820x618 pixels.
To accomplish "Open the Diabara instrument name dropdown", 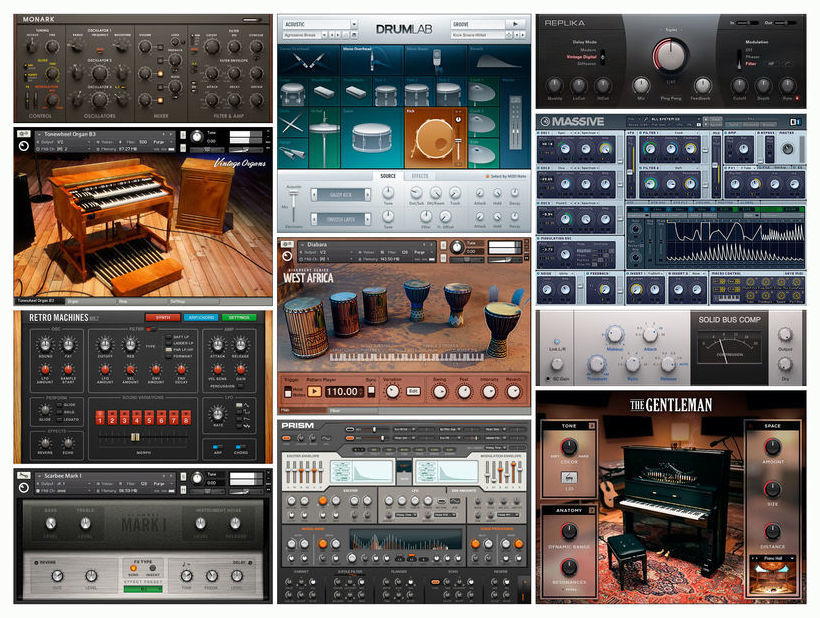I will tap(367, 245).
